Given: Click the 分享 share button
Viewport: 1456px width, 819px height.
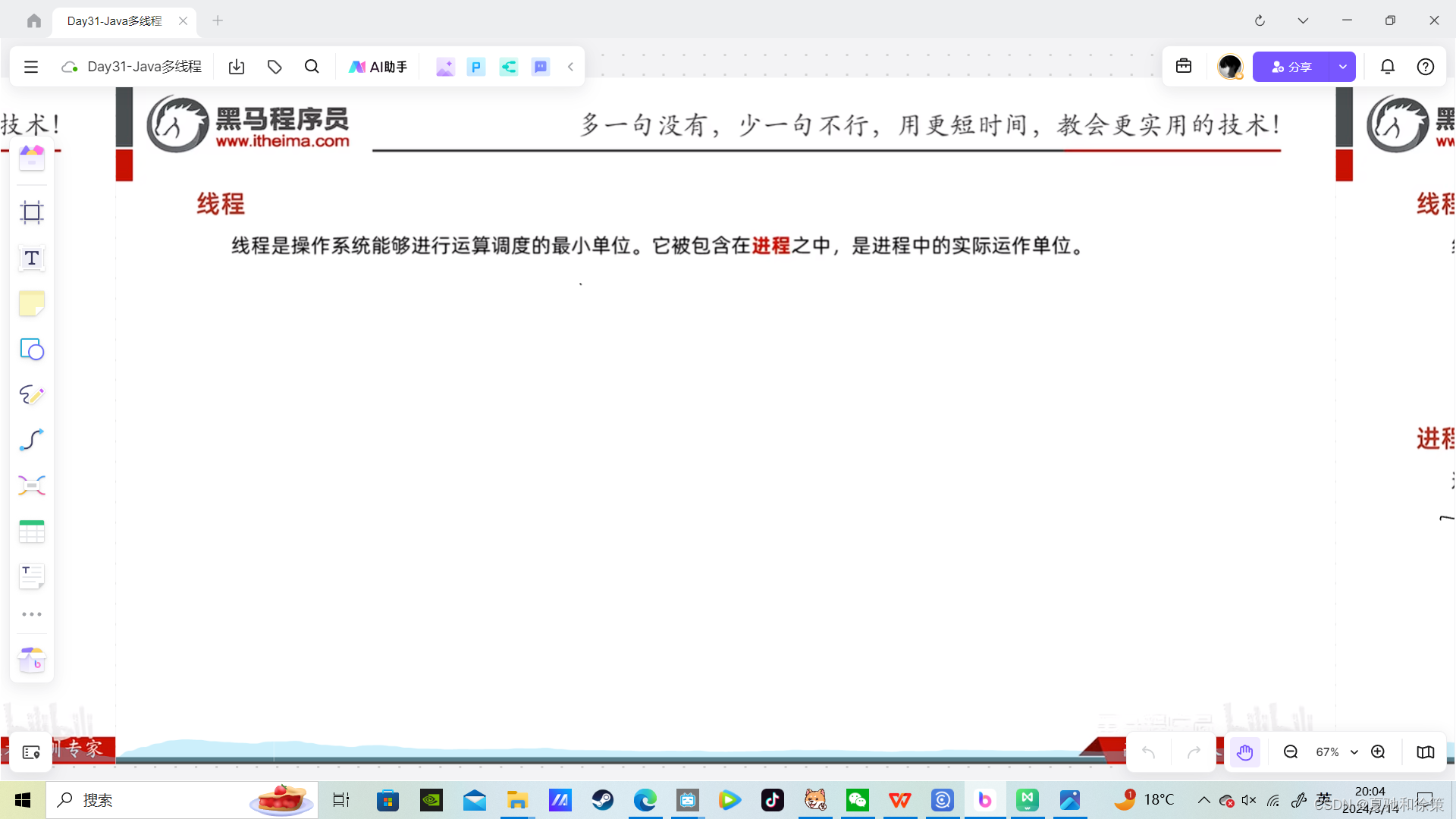Looking at the screenshot, I should point(1291,67).
